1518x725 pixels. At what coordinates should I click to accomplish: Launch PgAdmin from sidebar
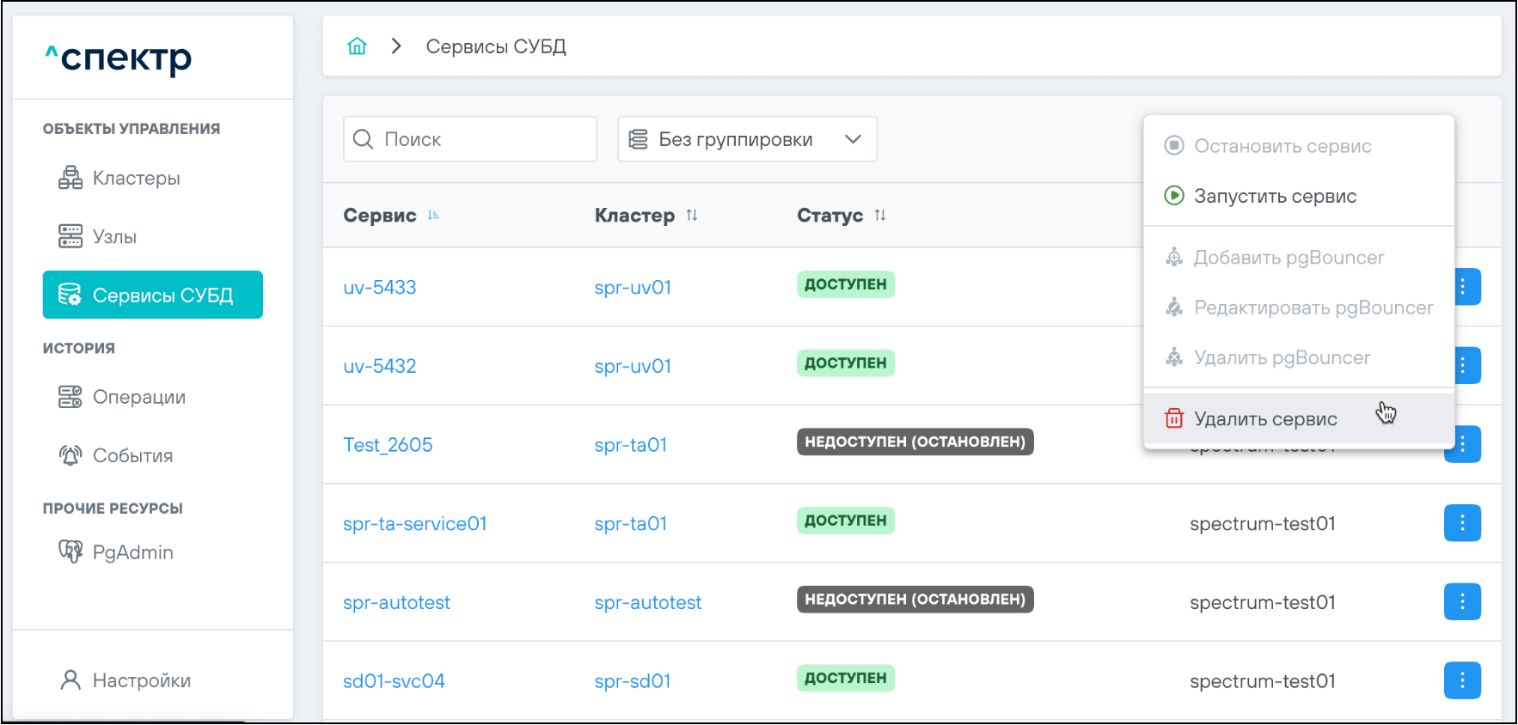(132, 552)
